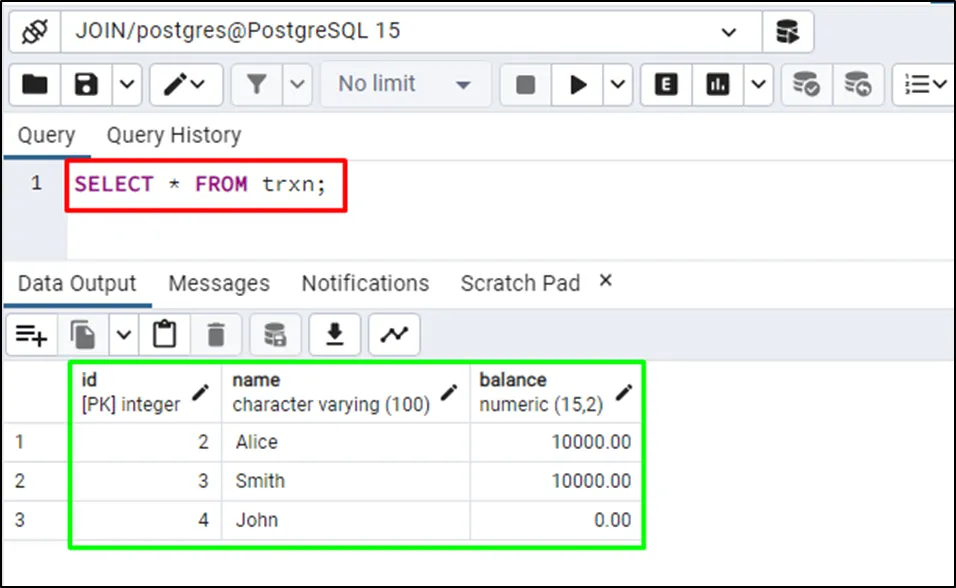This screenshot has height=588, width=956.
Task: Toggle the connection status icon
Action: [x=35, y=32]
